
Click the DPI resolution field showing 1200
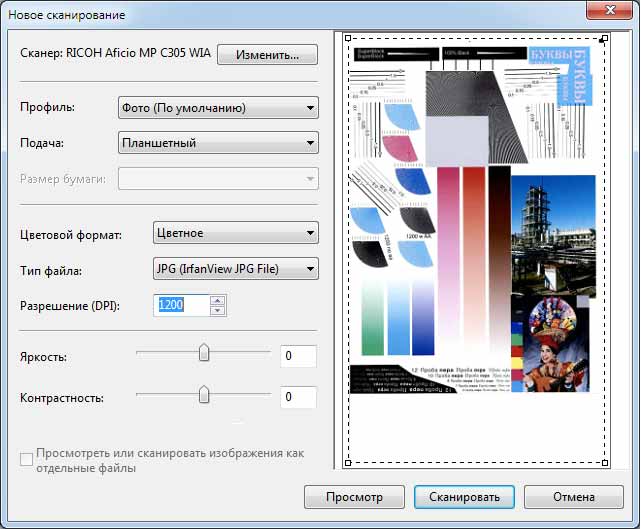[x=182, y=305]
